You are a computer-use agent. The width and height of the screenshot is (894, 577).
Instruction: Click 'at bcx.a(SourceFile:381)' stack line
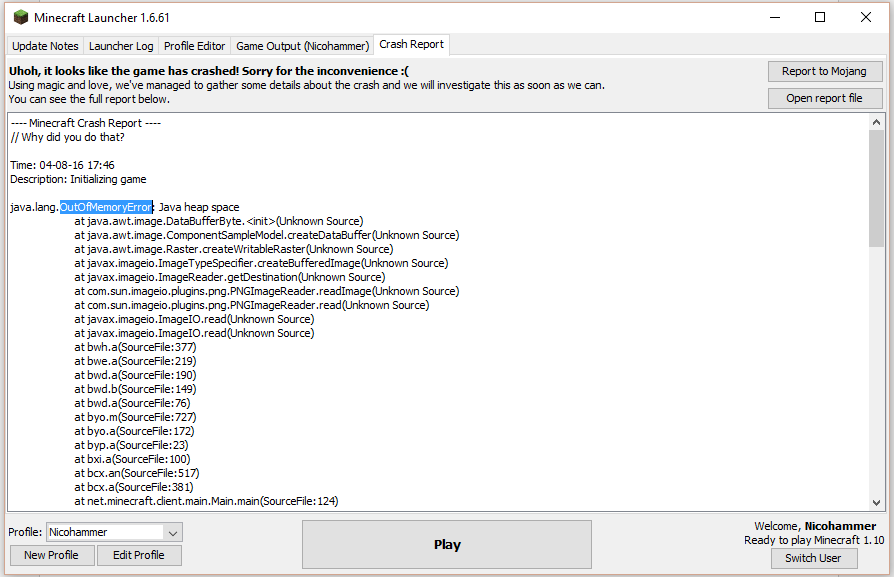pyautogui.click(x=134, y=487)
